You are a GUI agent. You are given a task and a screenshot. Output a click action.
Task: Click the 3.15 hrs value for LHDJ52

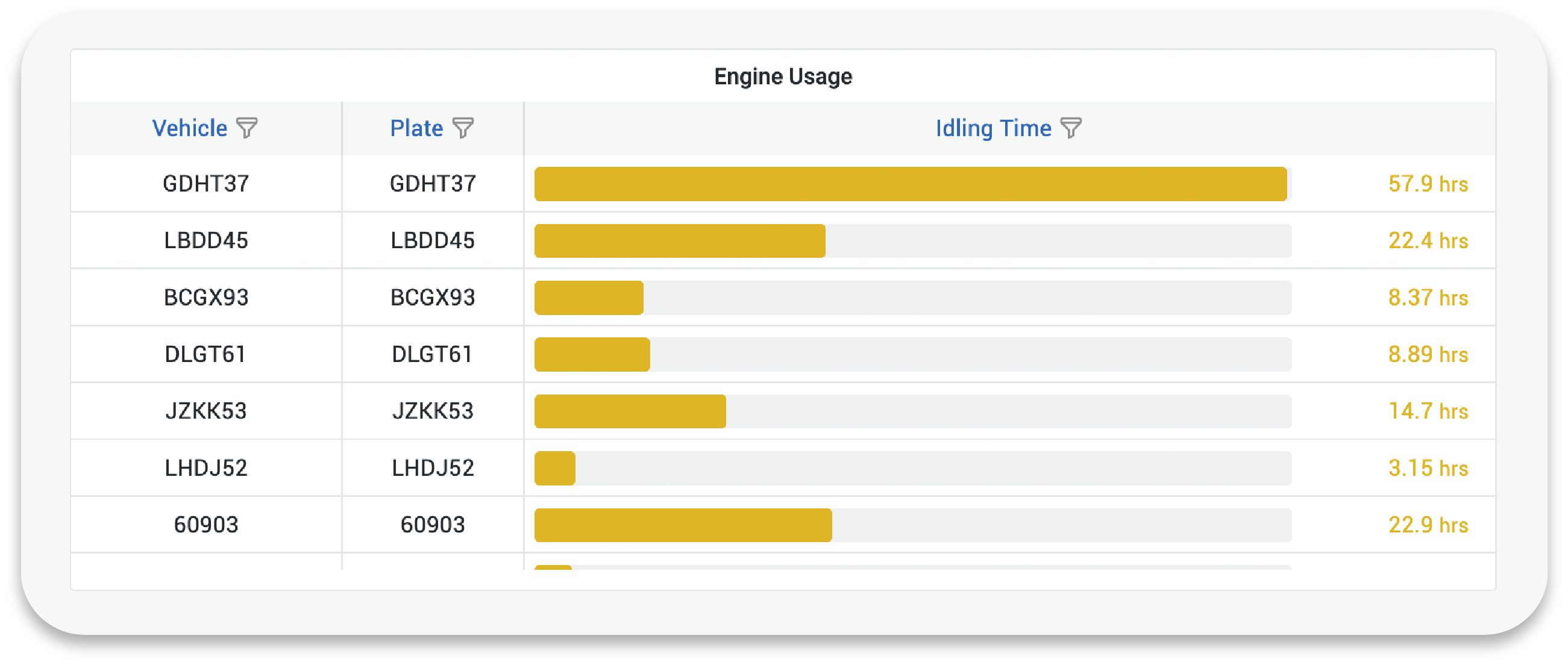1428,468
